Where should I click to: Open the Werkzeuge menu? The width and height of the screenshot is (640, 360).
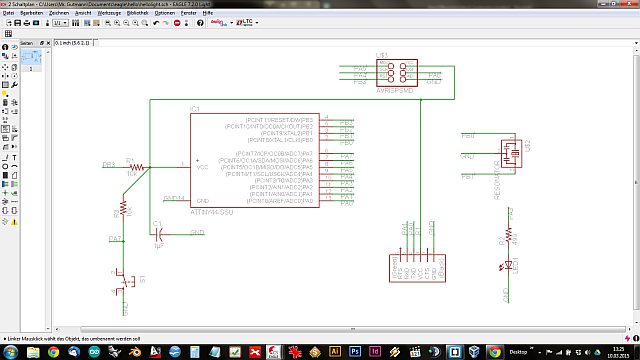click(x=109, y=13)
